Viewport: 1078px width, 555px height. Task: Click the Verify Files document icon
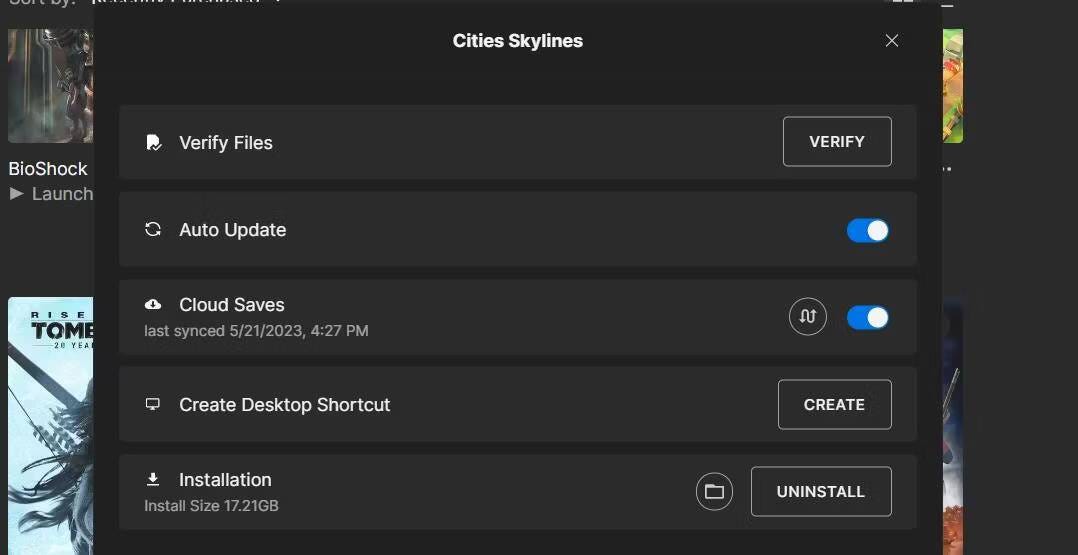pyautogui.click(x=153, y=142)
